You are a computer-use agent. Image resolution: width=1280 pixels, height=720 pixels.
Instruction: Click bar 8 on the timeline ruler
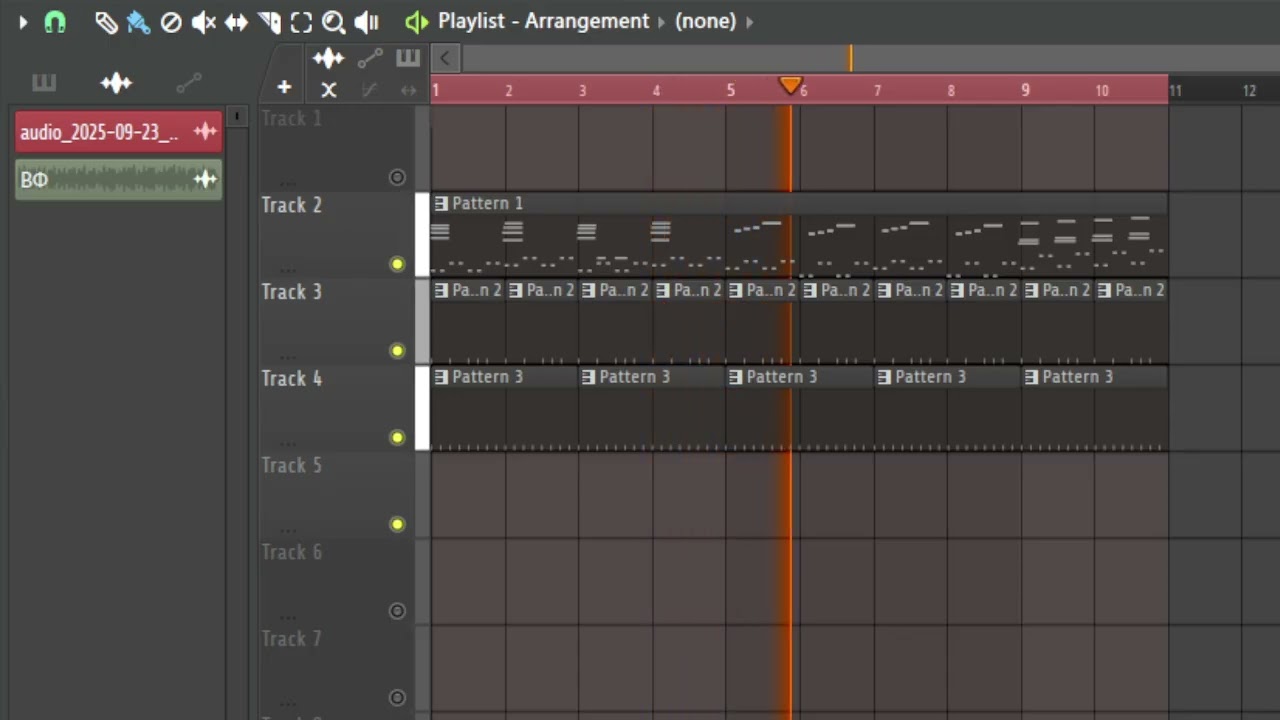coord(951,90)
